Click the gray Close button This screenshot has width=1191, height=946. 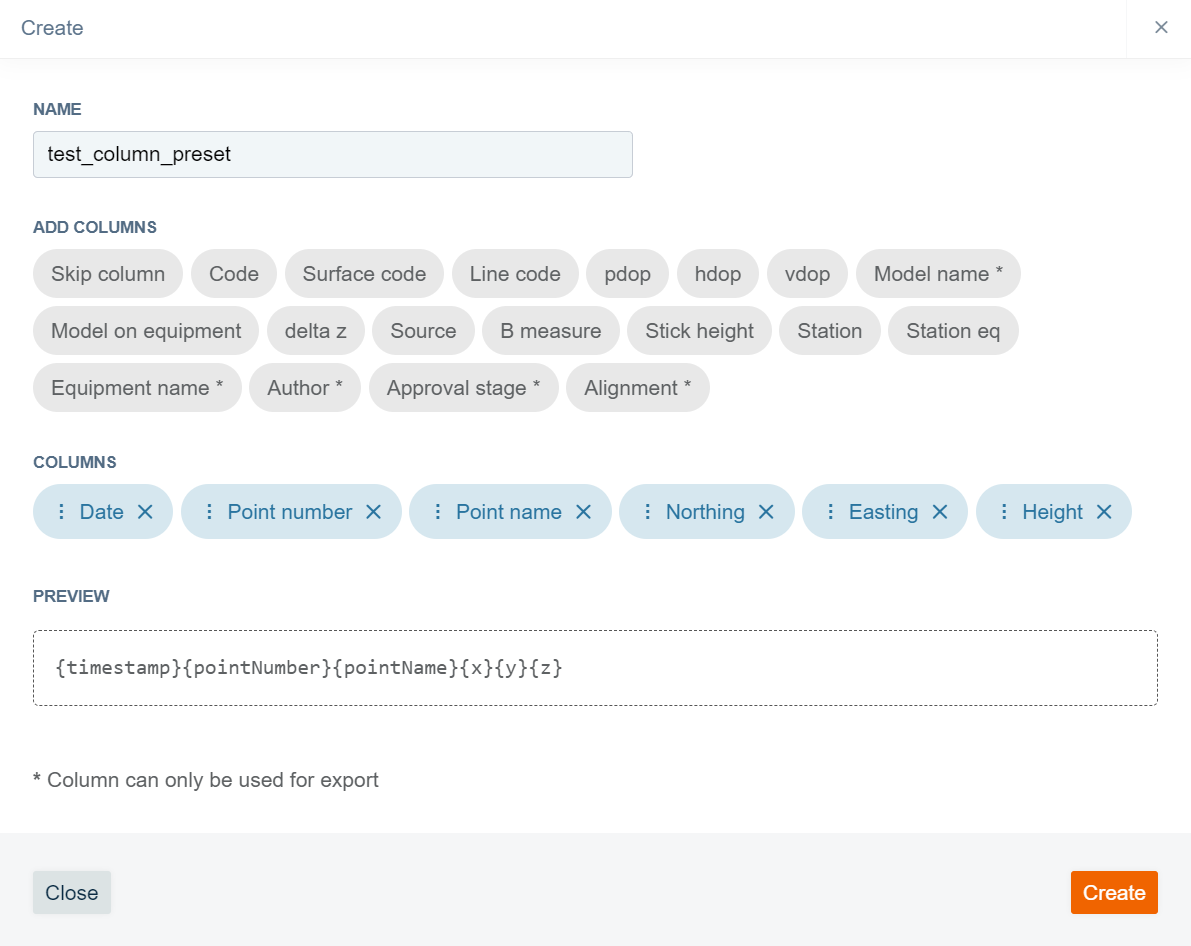(72, 892)
